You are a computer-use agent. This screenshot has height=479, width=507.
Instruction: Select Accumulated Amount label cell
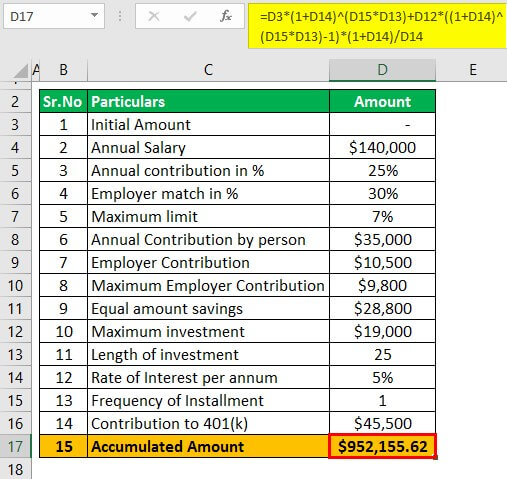(208, 446)
